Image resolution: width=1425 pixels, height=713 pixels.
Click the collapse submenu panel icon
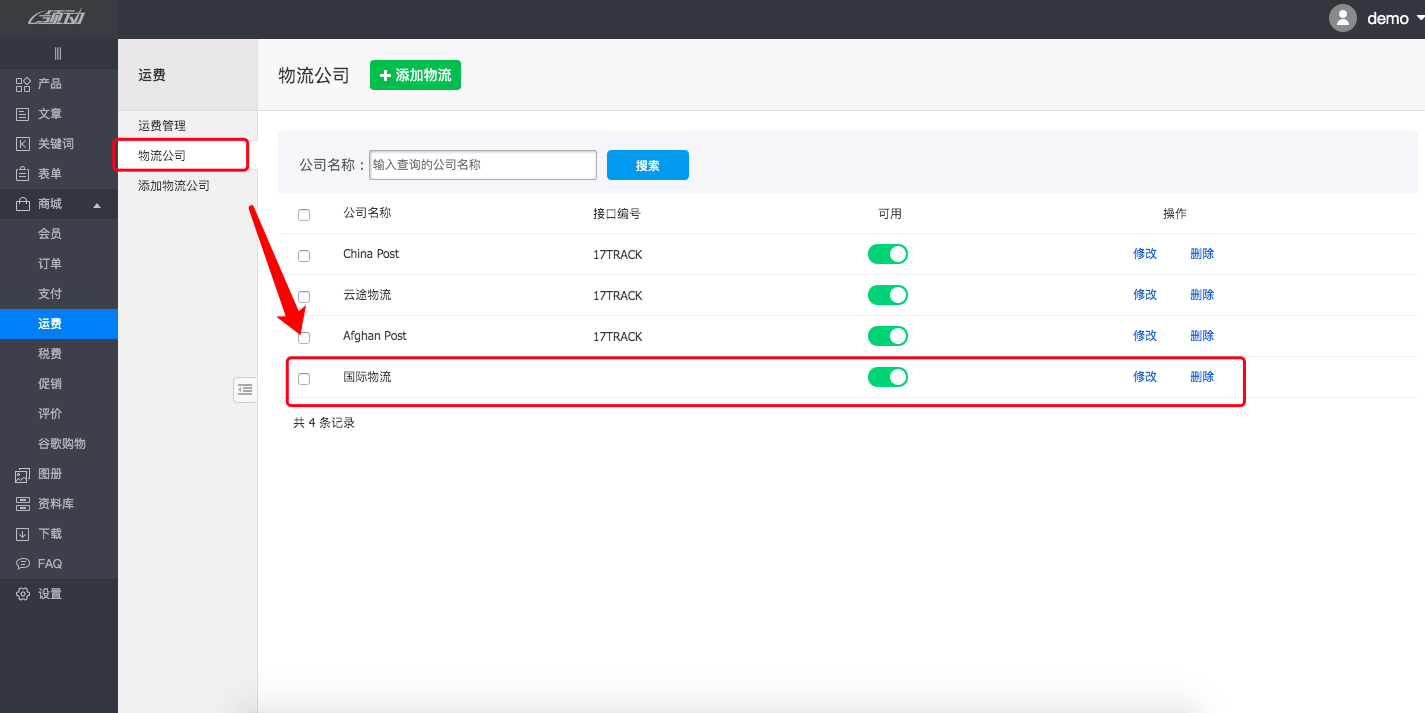click(245, 390)
